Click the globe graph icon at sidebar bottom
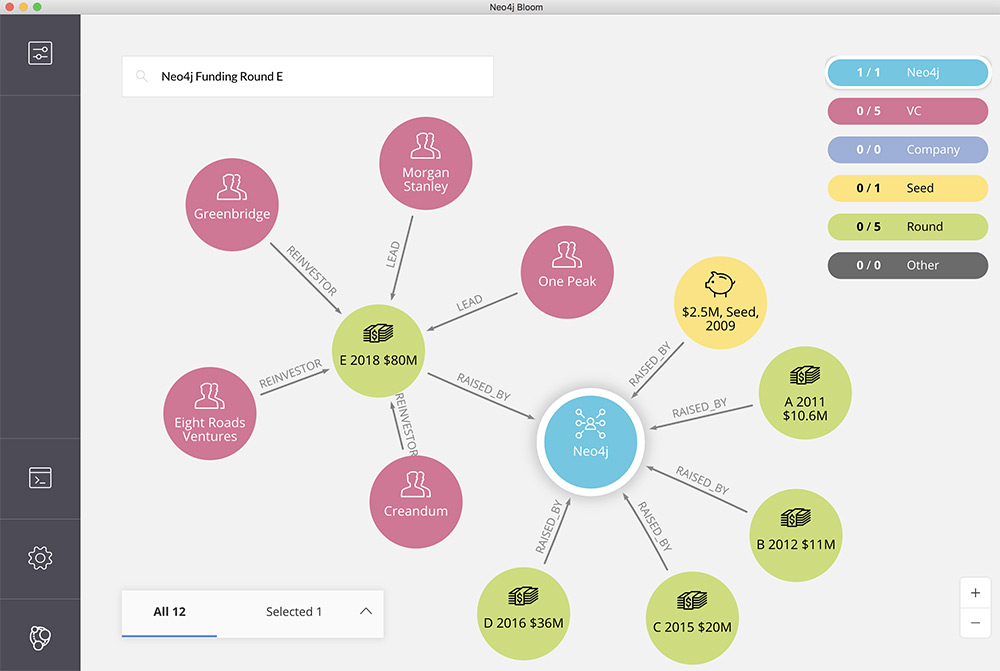The height and width of the screenshot is (671, 1000). tap(40, 637)
